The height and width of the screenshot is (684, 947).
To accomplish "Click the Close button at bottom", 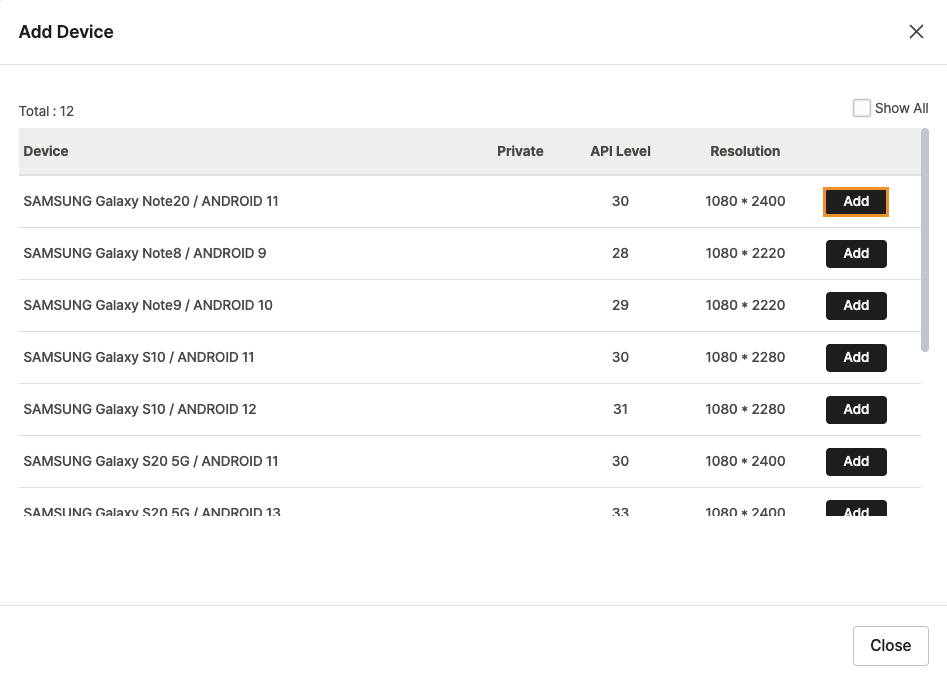I will click(890, 645).
